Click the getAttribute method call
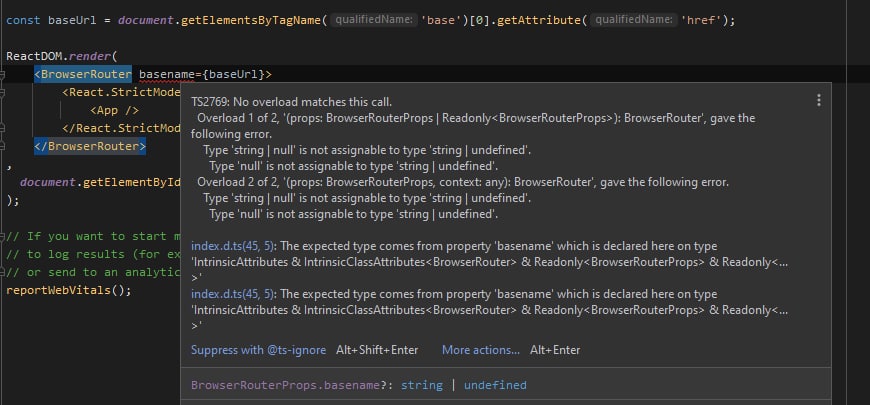Viewport: 870px width, 405px height. point(538,21)
